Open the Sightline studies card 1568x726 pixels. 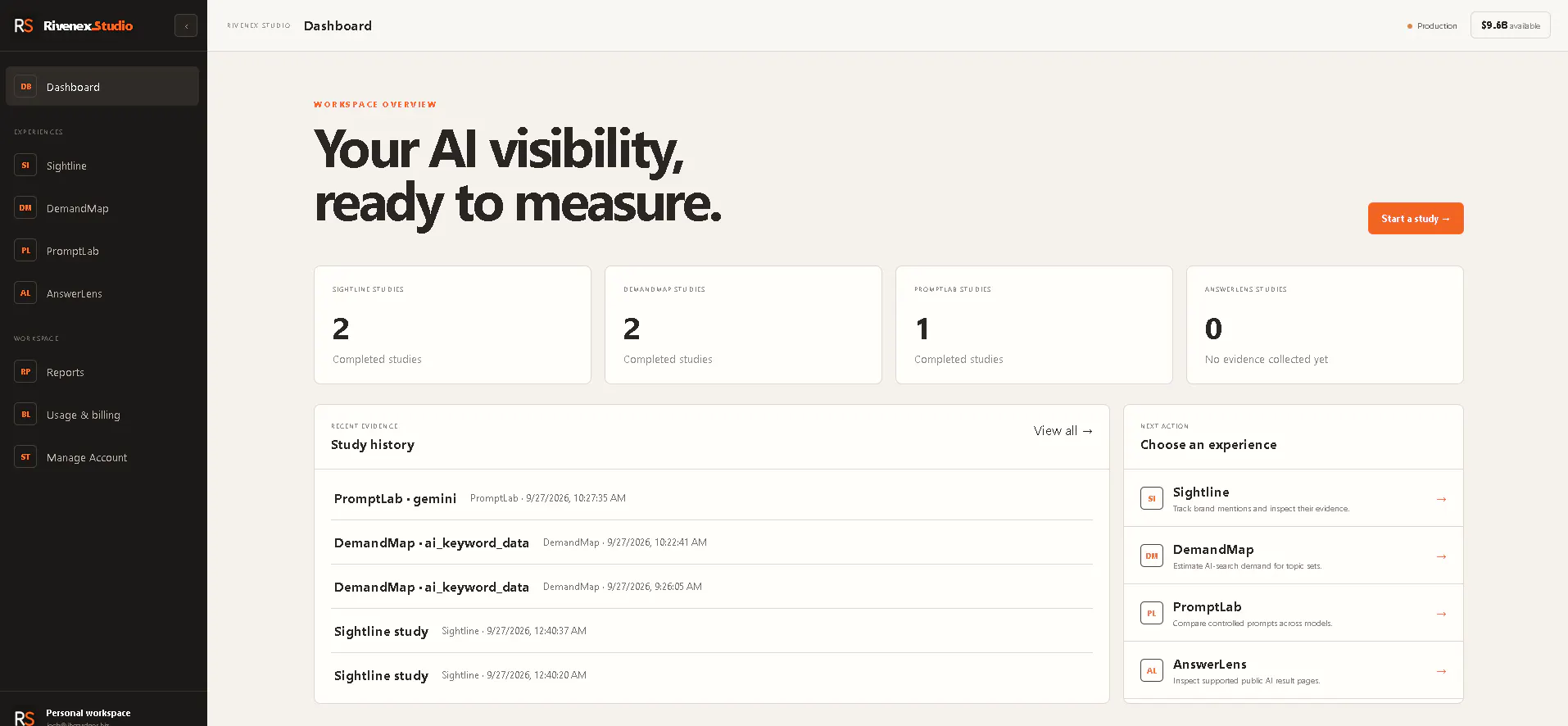pyautogui.click(x=452, y=324)
